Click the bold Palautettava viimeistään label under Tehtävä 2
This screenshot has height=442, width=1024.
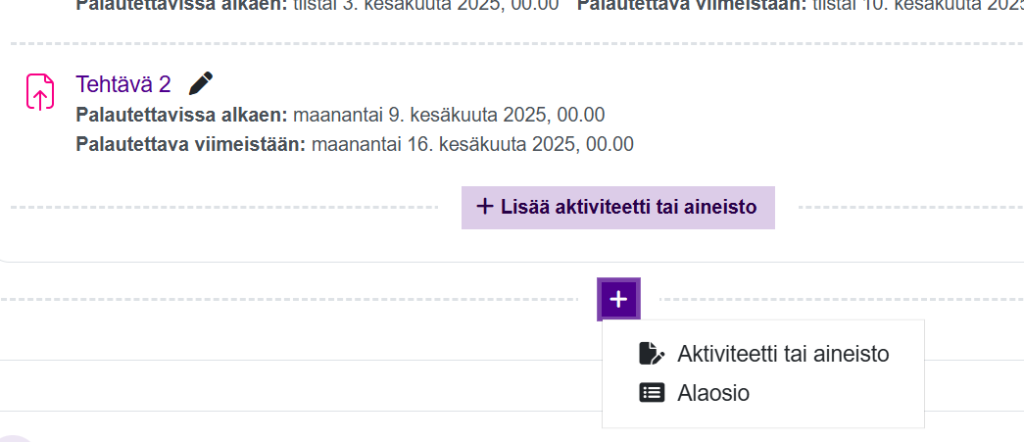pyautogui.click(x=190, y=144)
